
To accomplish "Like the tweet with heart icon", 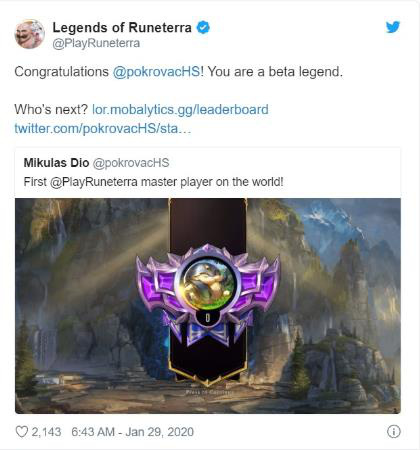I will pos(22,432).
